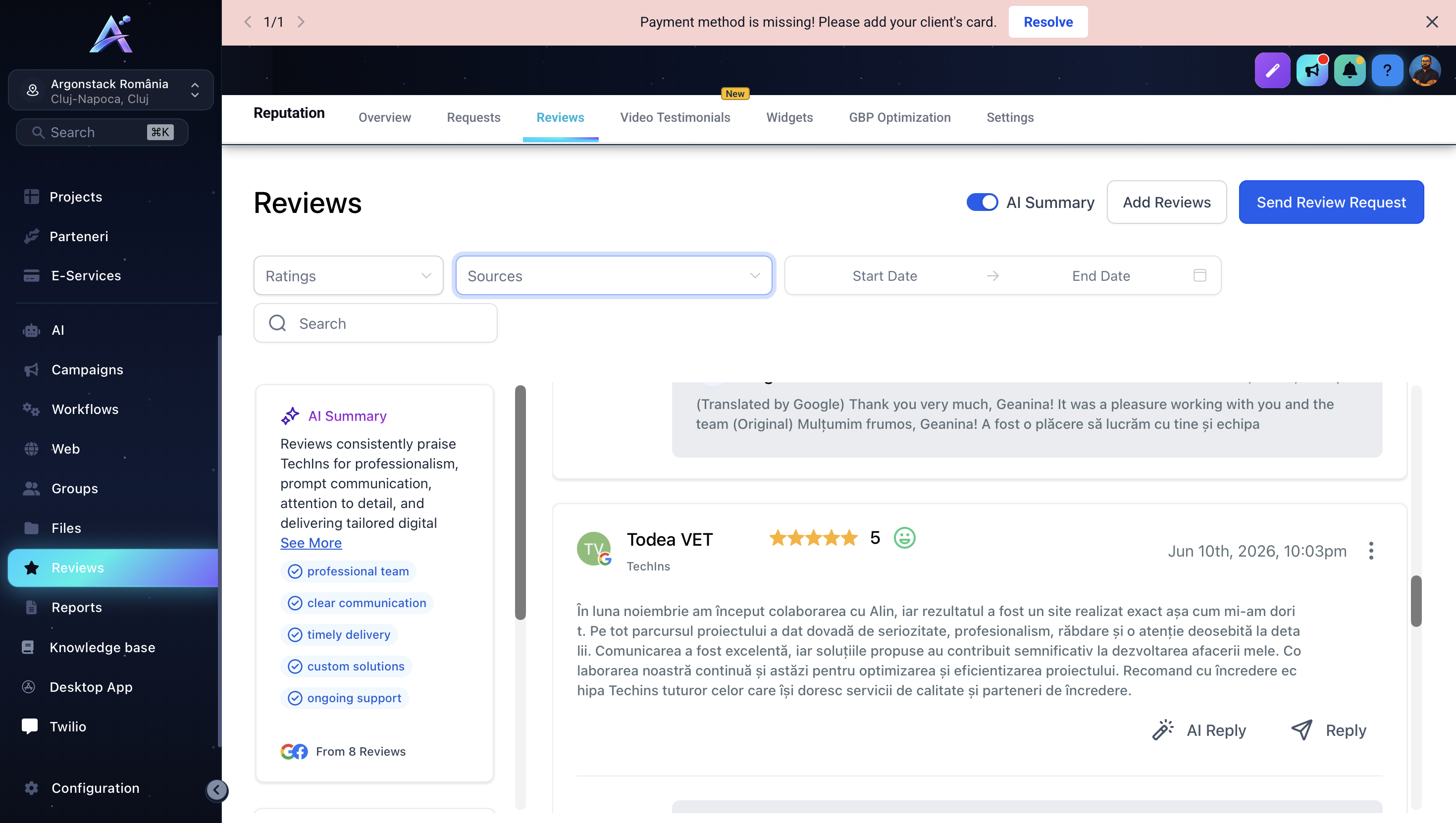The image size is (1456, 823).
Task: Switch to the Video Testimonials tab
Action: point(675,117)
